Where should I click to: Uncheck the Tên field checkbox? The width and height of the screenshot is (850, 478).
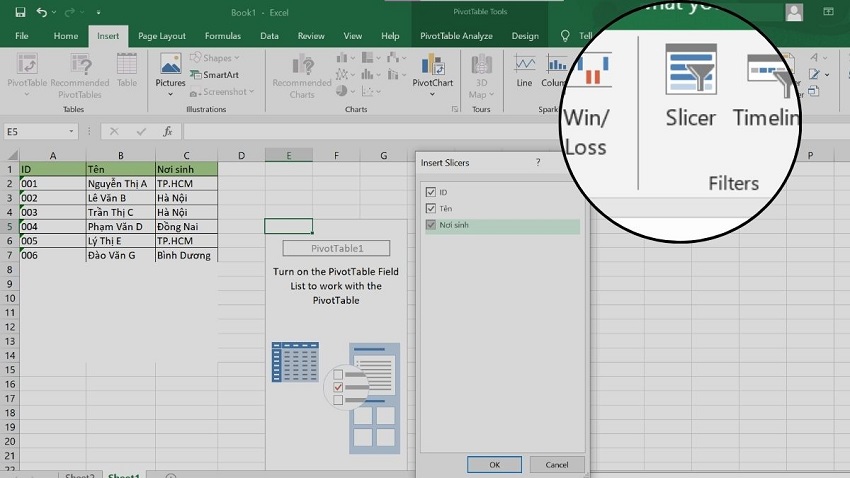point(431,209)
